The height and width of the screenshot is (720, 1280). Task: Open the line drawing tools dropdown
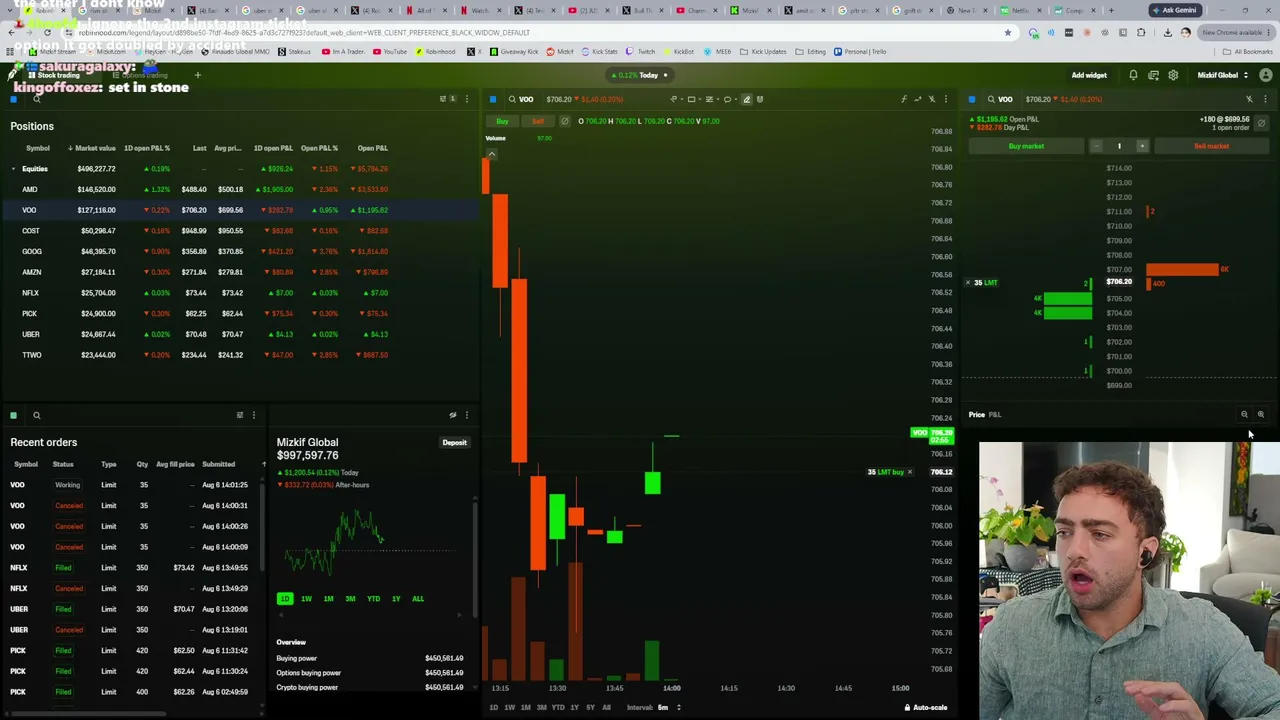(676, 99)
